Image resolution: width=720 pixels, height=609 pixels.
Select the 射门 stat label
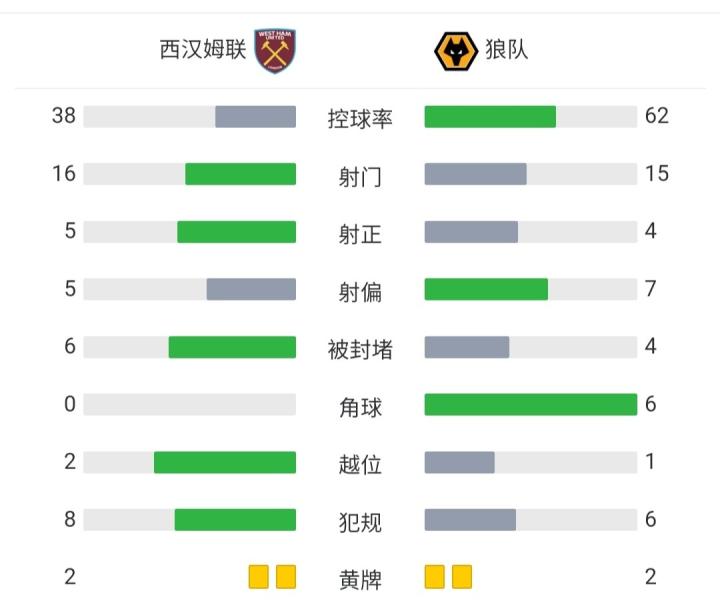tap(360, 176)
